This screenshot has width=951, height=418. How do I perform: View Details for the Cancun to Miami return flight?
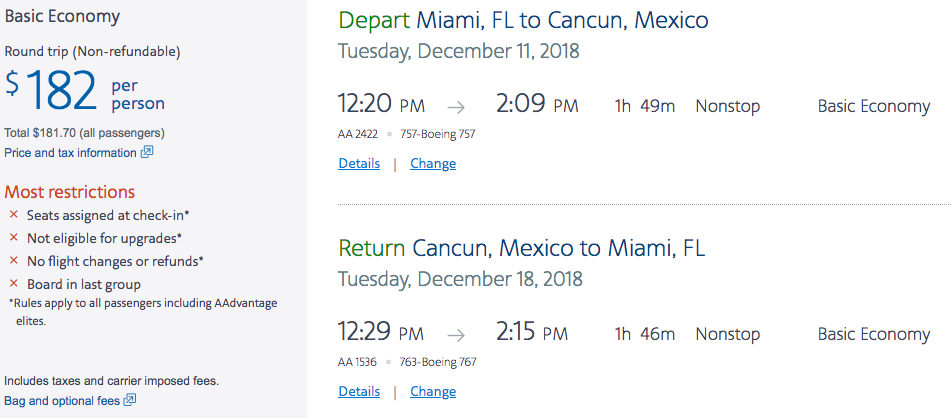[x=359, y=391]
